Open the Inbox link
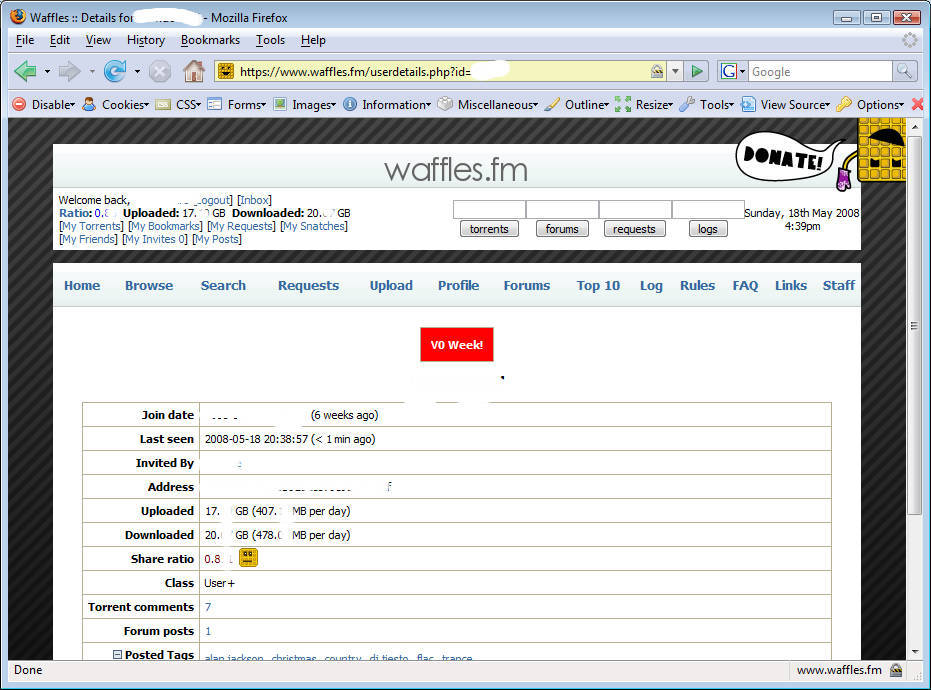 [254, 200]
